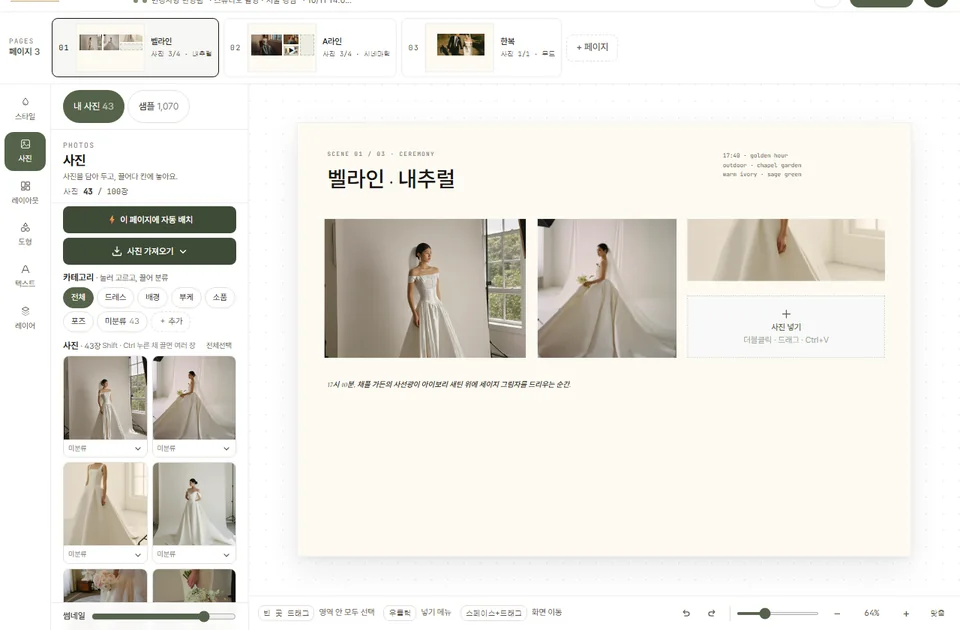Click the 빈 곳 드래그 hint chip

point(287,613)
